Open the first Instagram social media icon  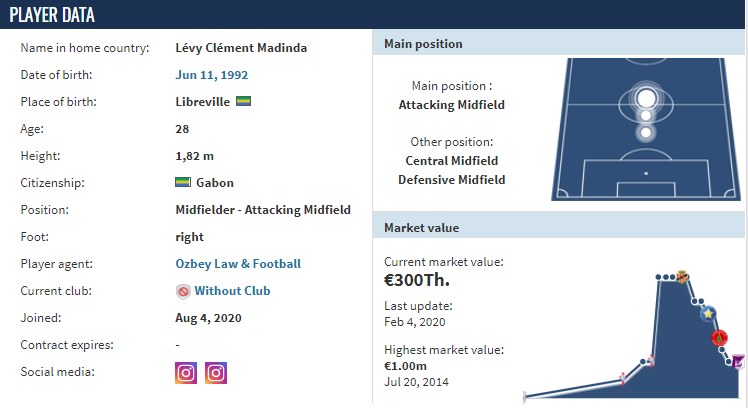coord(186,373)
